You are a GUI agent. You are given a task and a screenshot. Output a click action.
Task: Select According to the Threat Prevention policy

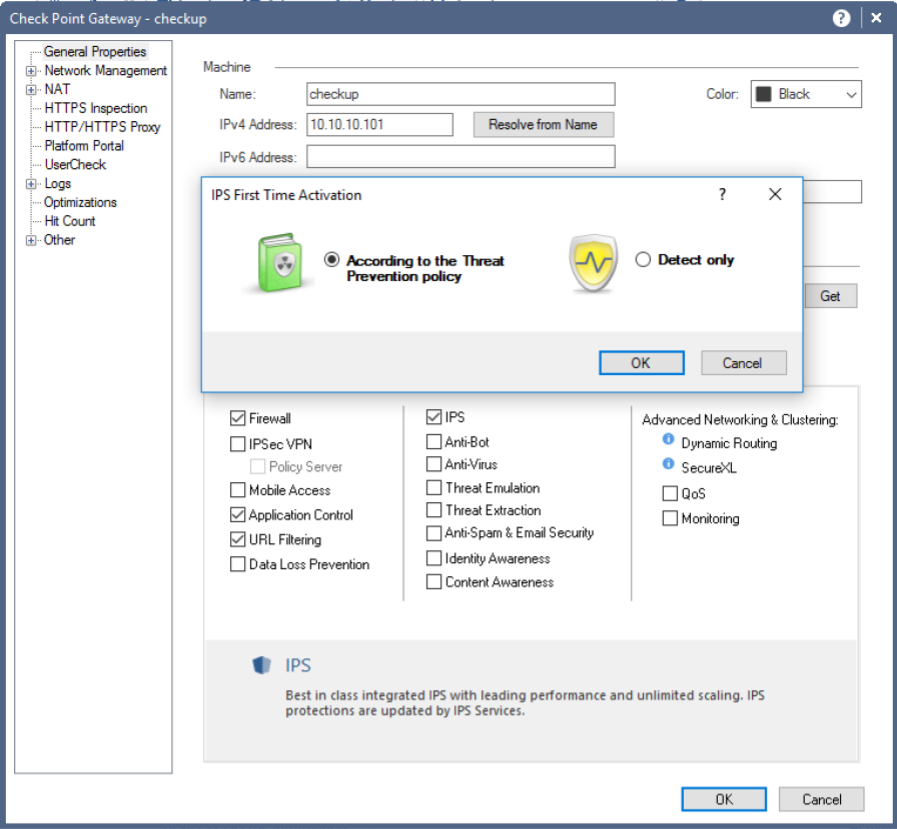point(332,260)
